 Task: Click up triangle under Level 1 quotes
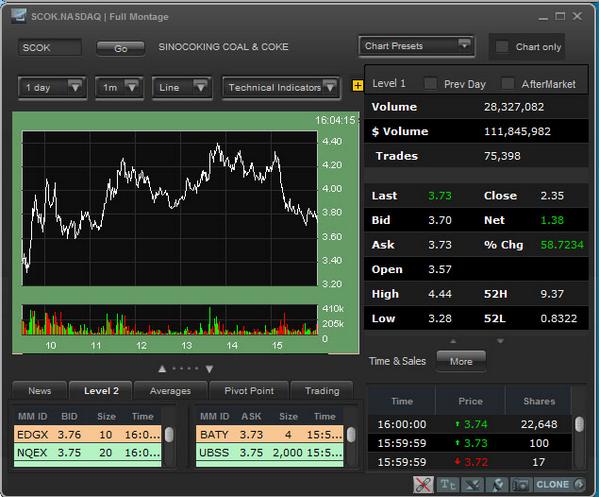453,341
